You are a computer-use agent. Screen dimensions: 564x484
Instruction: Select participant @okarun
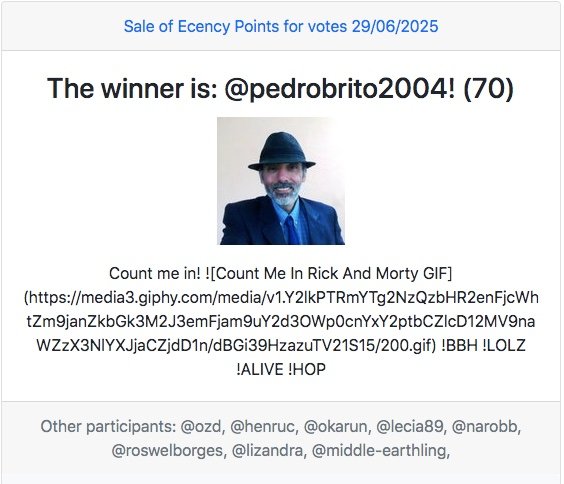pyautogui.click(x=337, y=427)
